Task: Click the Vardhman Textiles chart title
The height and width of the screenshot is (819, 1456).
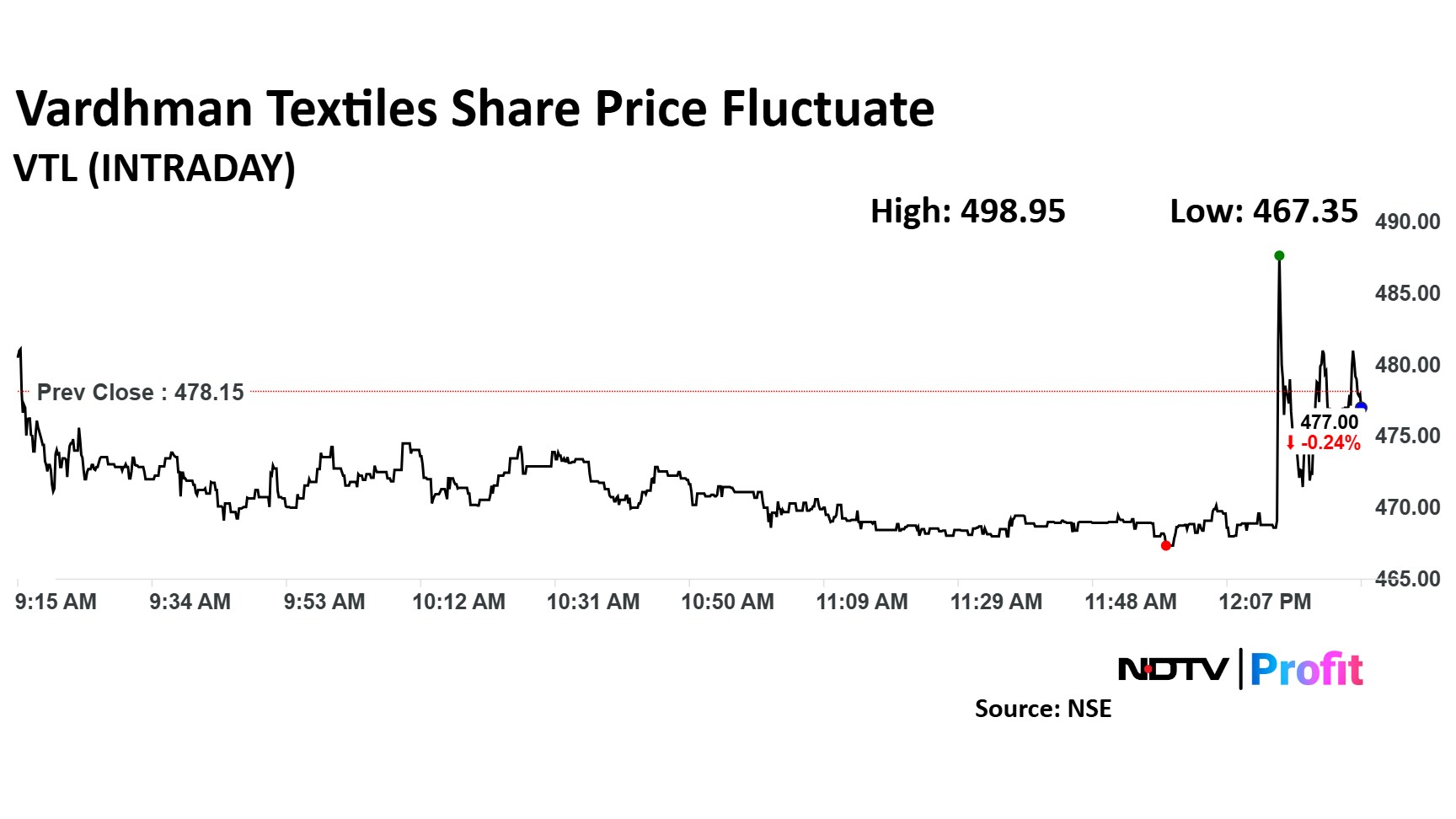Action: (x=475, y=110)
